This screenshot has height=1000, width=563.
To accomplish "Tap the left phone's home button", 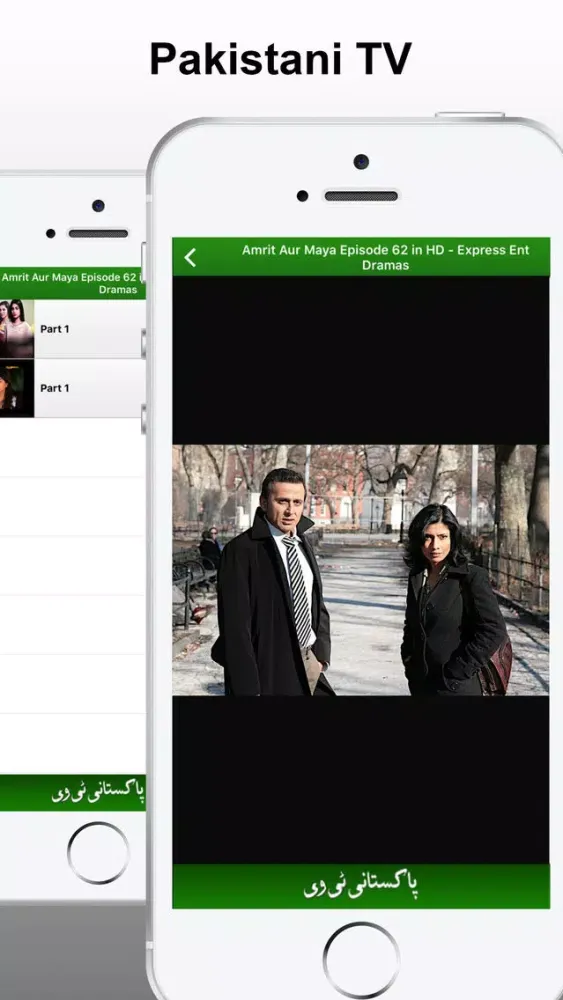I will click(98, 853).
